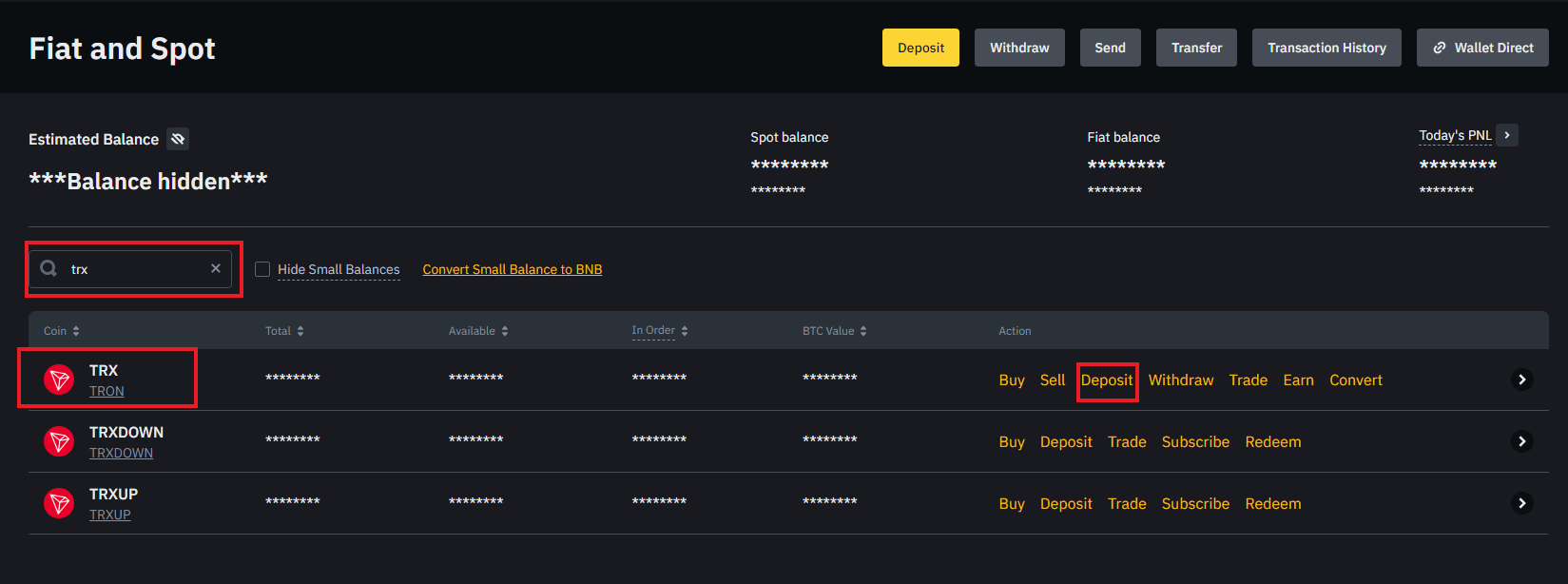Expand the TRXDOWN row arrow

click(1521, 441)
